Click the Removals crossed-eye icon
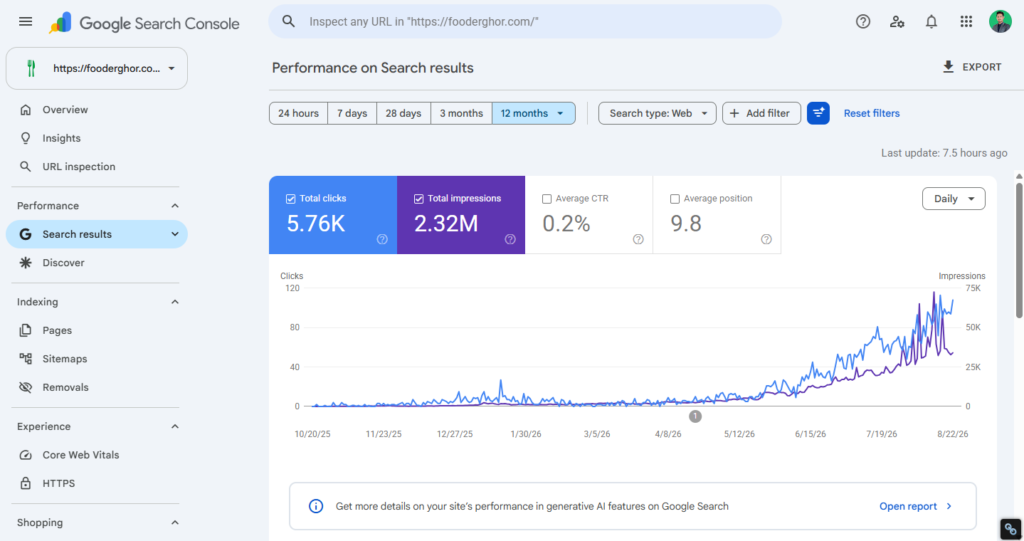The width and height of the screenshot is (1024, 541). pyautogui.click(x=25, y=387)
